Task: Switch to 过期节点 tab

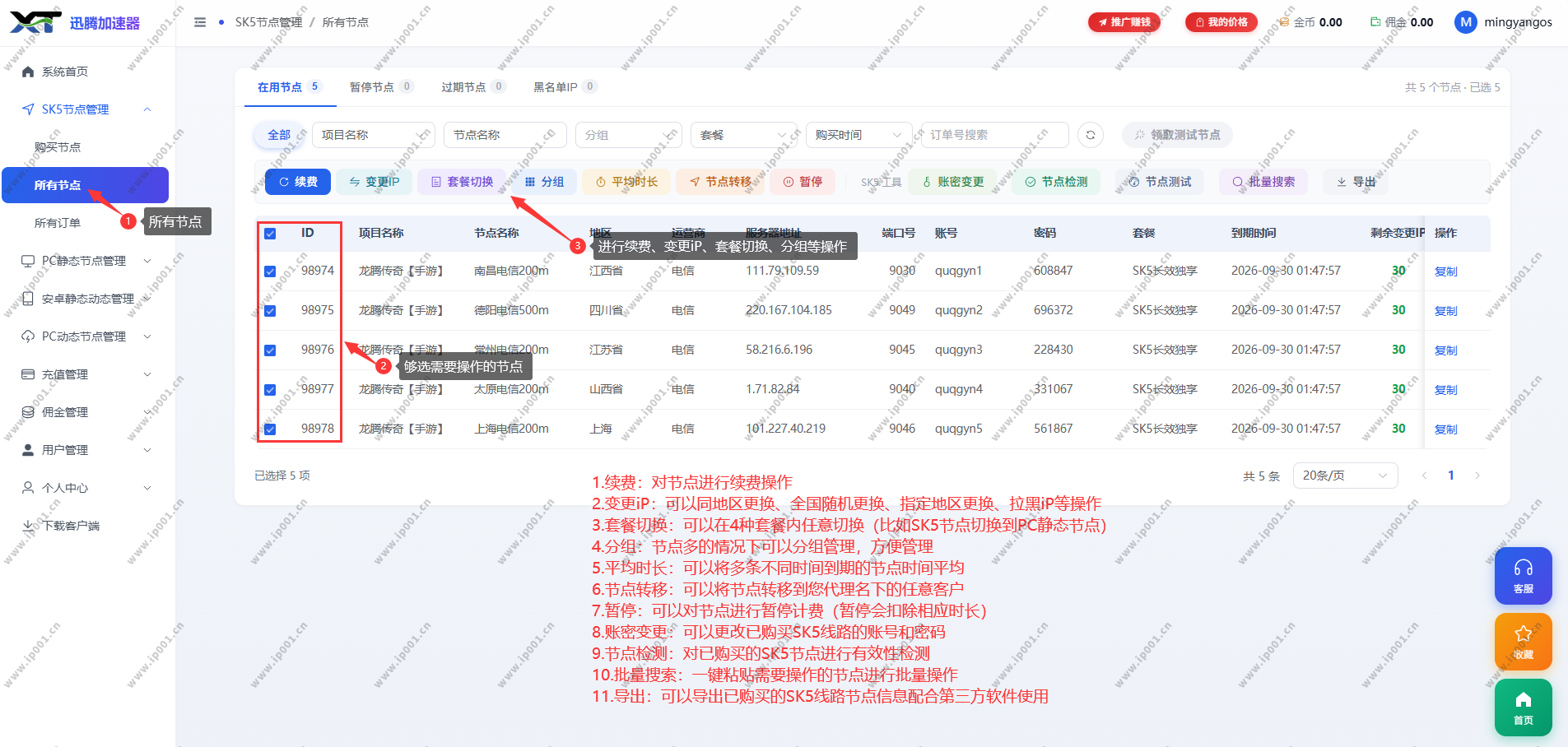Action: [x=473, y=86]
